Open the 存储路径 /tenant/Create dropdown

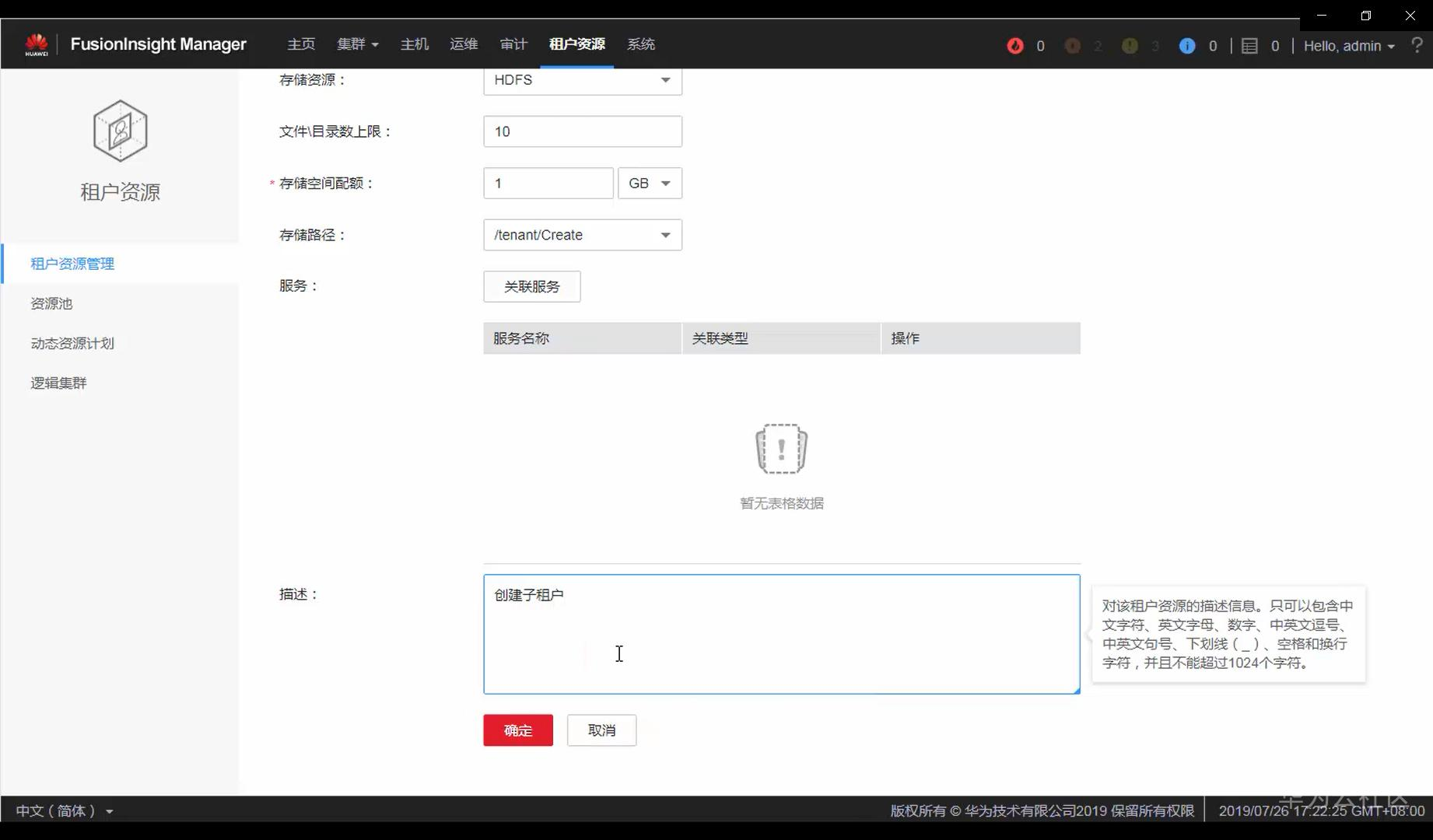tap(583, 235)
